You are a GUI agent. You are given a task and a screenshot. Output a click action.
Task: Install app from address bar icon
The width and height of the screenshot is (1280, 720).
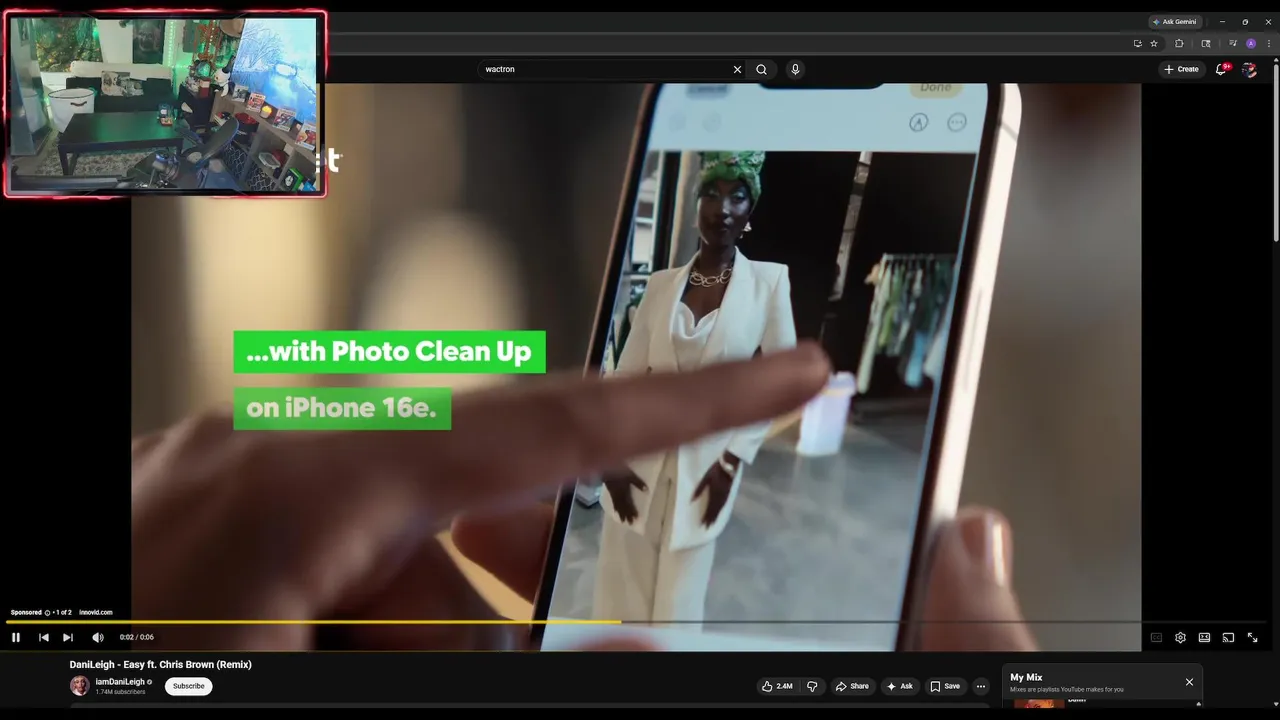coord(1137,43)
